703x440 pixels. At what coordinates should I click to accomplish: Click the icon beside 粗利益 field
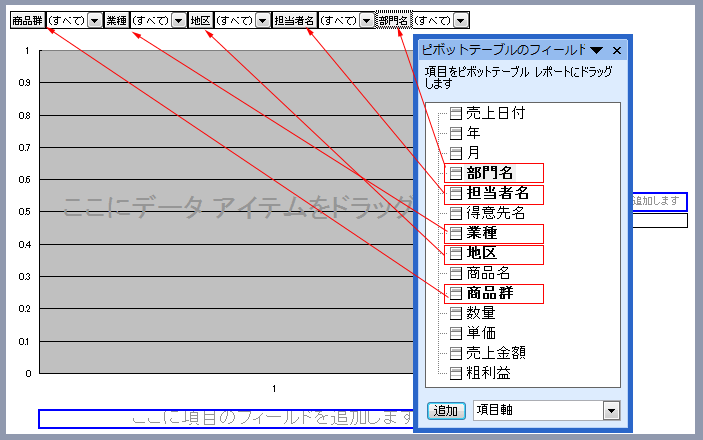pos(456,373)
